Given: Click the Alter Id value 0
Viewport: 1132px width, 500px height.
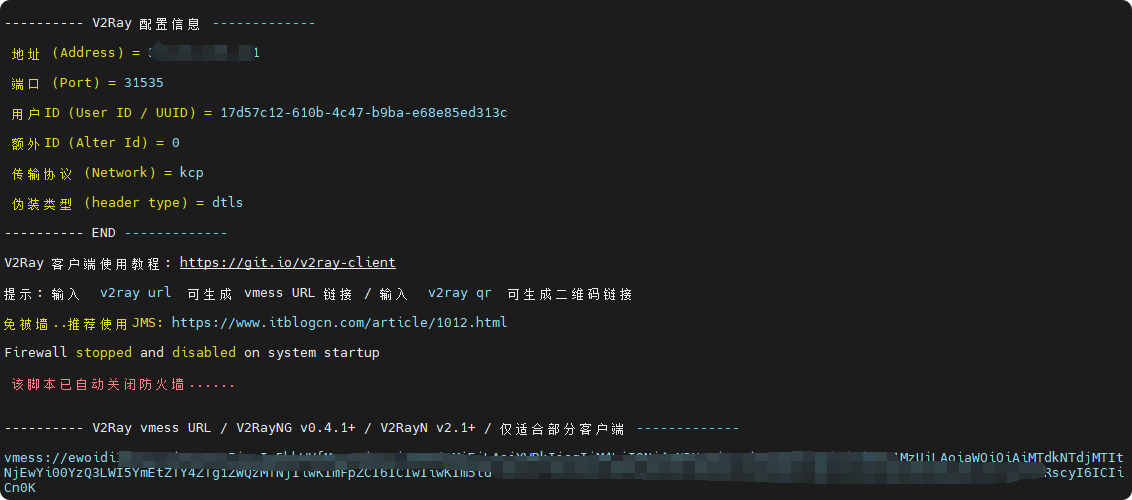Looking at the screenshot, I should point(175,143).
